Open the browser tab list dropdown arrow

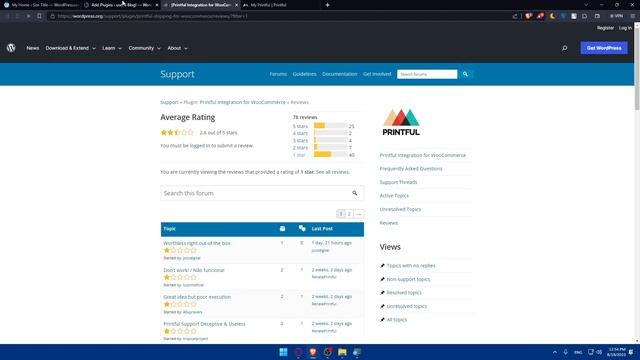pyautogui.click(x=586, y=5)
